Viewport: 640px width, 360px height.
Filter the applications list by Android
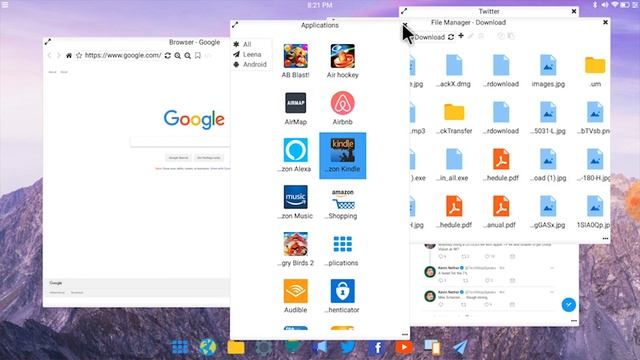[x=250, y=64]
